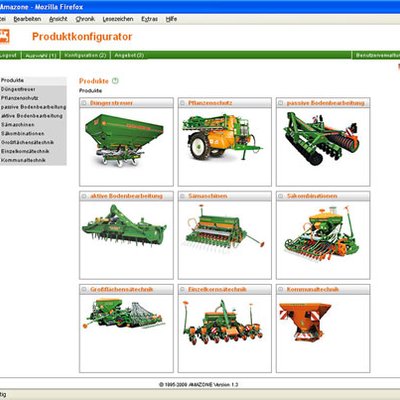Switch to the Angebot (3) tab

129,55
